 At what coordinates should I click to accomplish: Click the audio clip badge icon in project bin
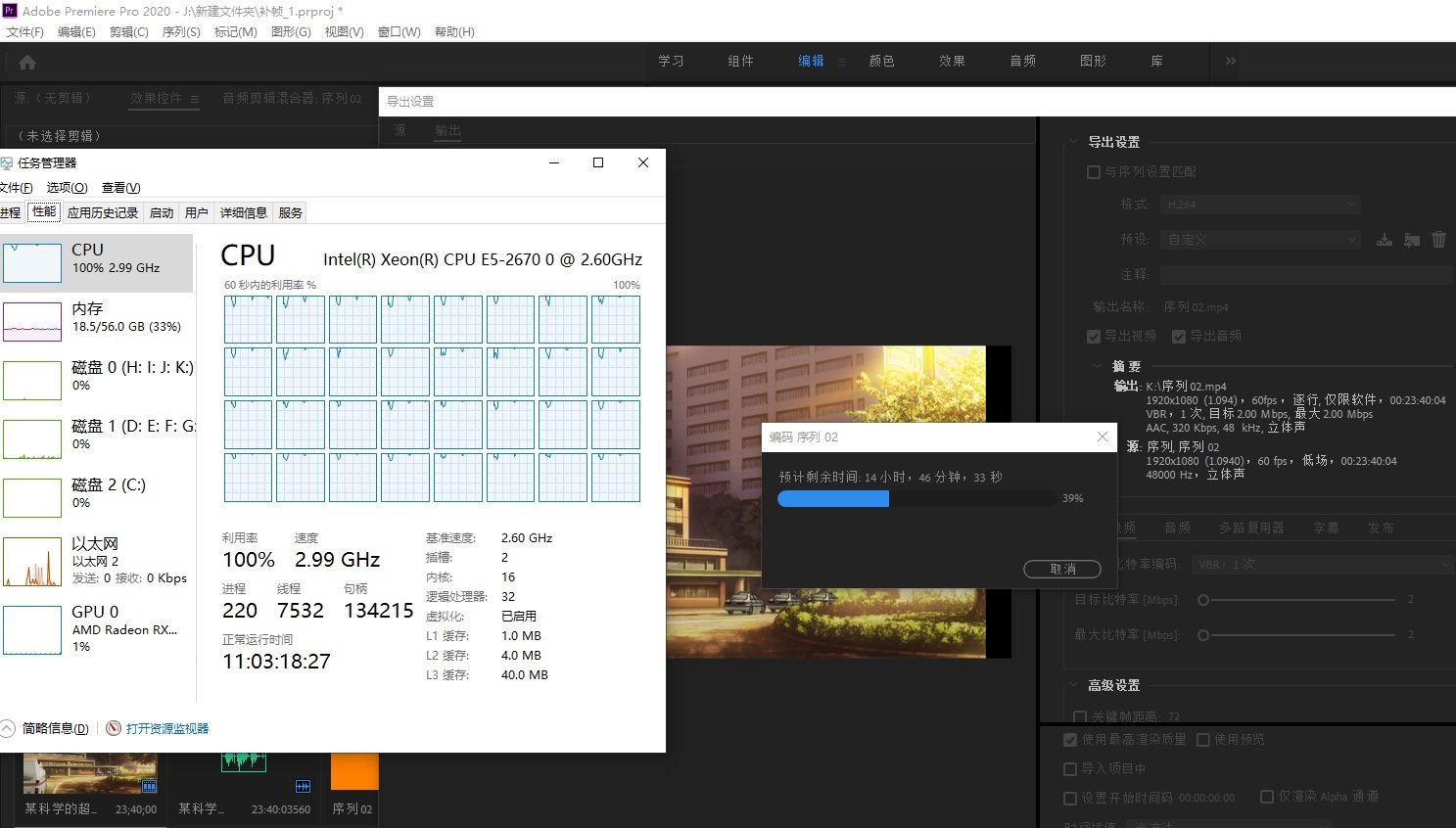tap(303, 786)
